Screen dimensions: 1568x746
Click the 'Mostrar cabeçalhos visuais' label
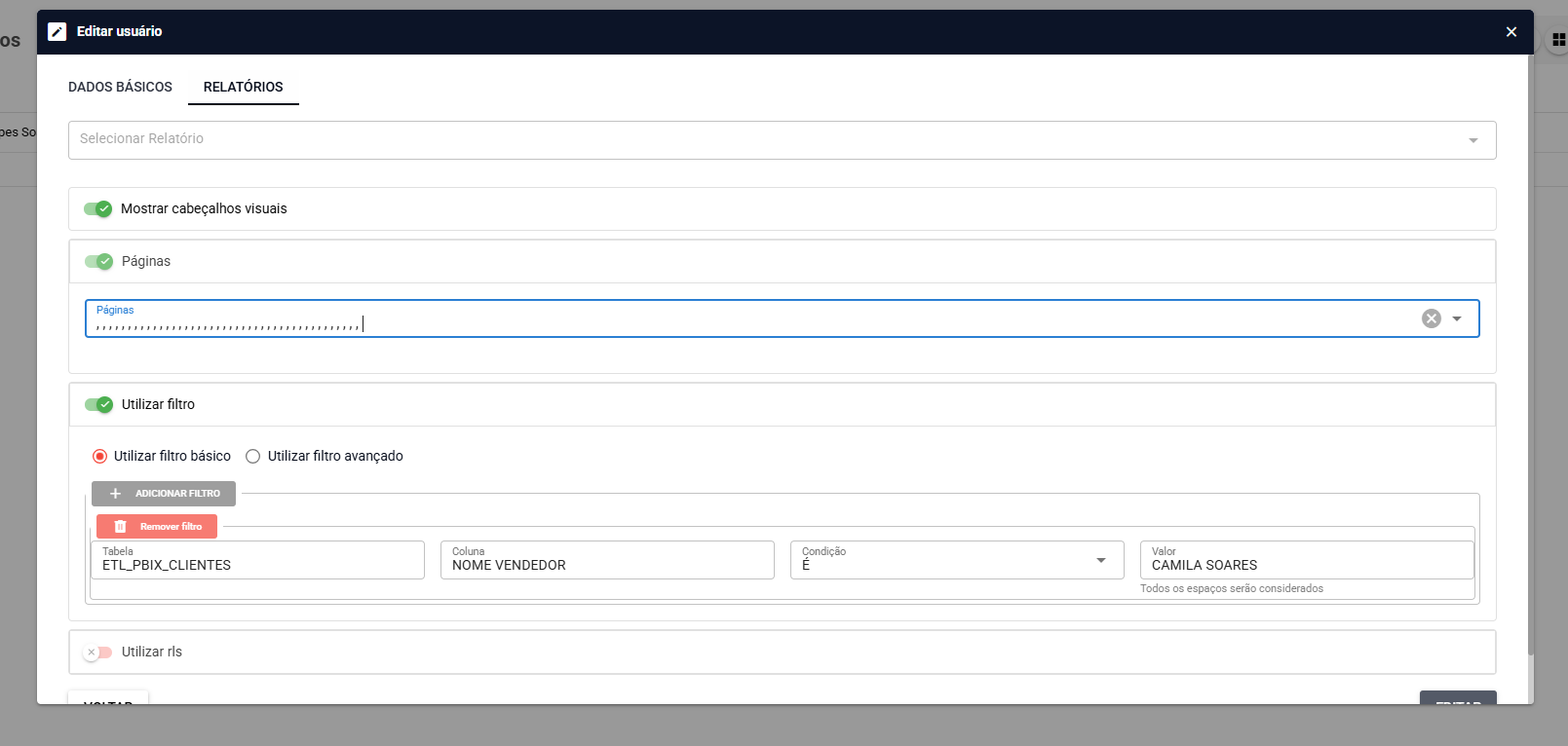(x=204, y=208)
